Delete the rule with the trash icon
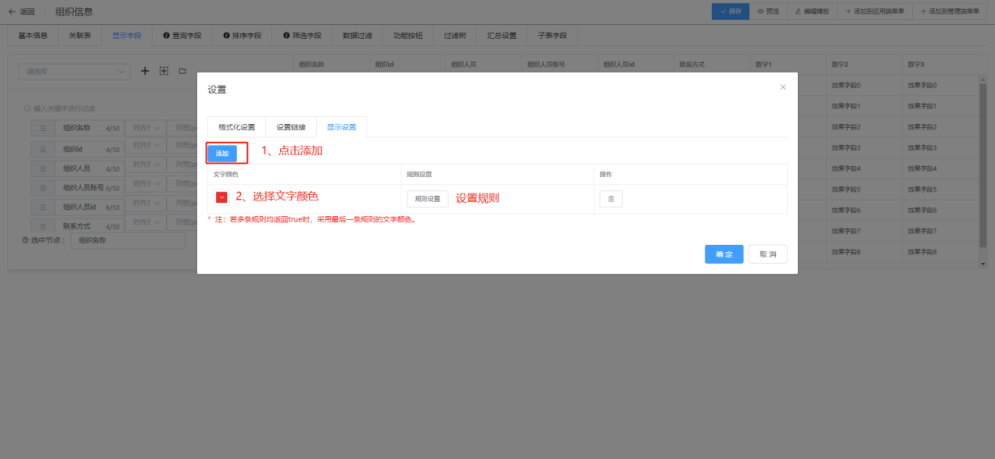 pyautogui.click(x=611, y=199)
